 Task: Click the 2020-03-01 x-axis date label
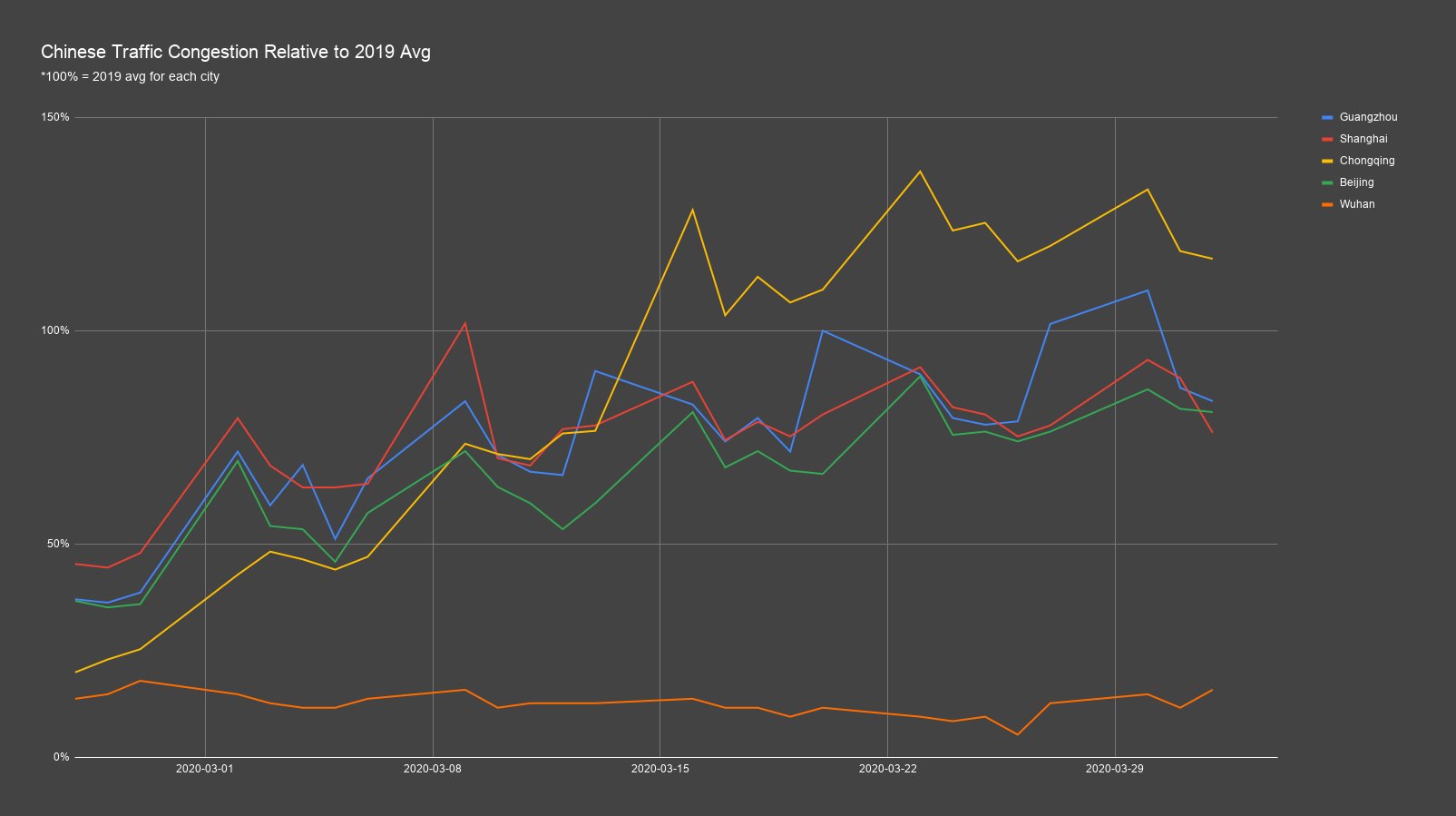204,769
